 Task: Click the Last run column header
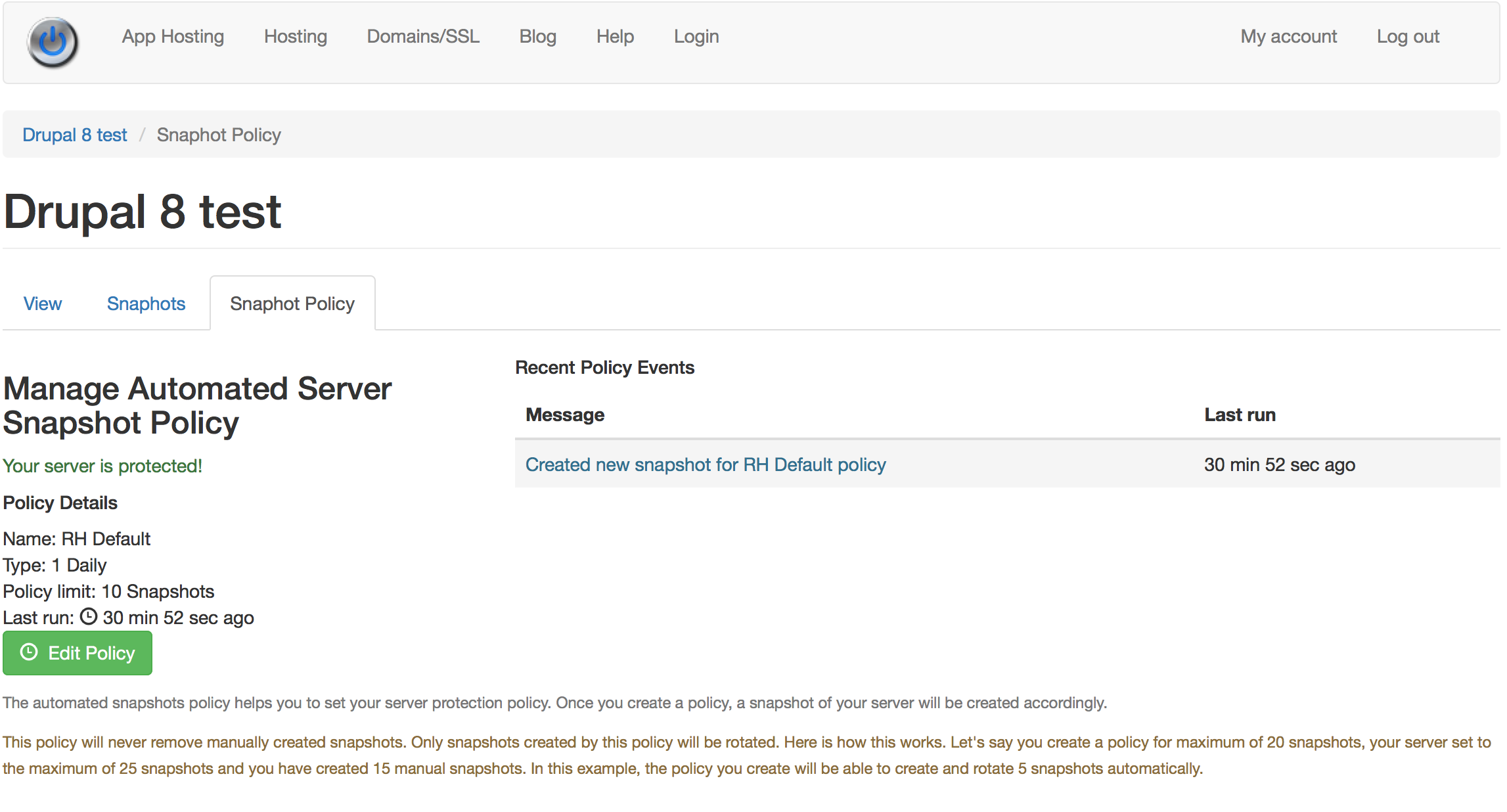(1240, 415)
